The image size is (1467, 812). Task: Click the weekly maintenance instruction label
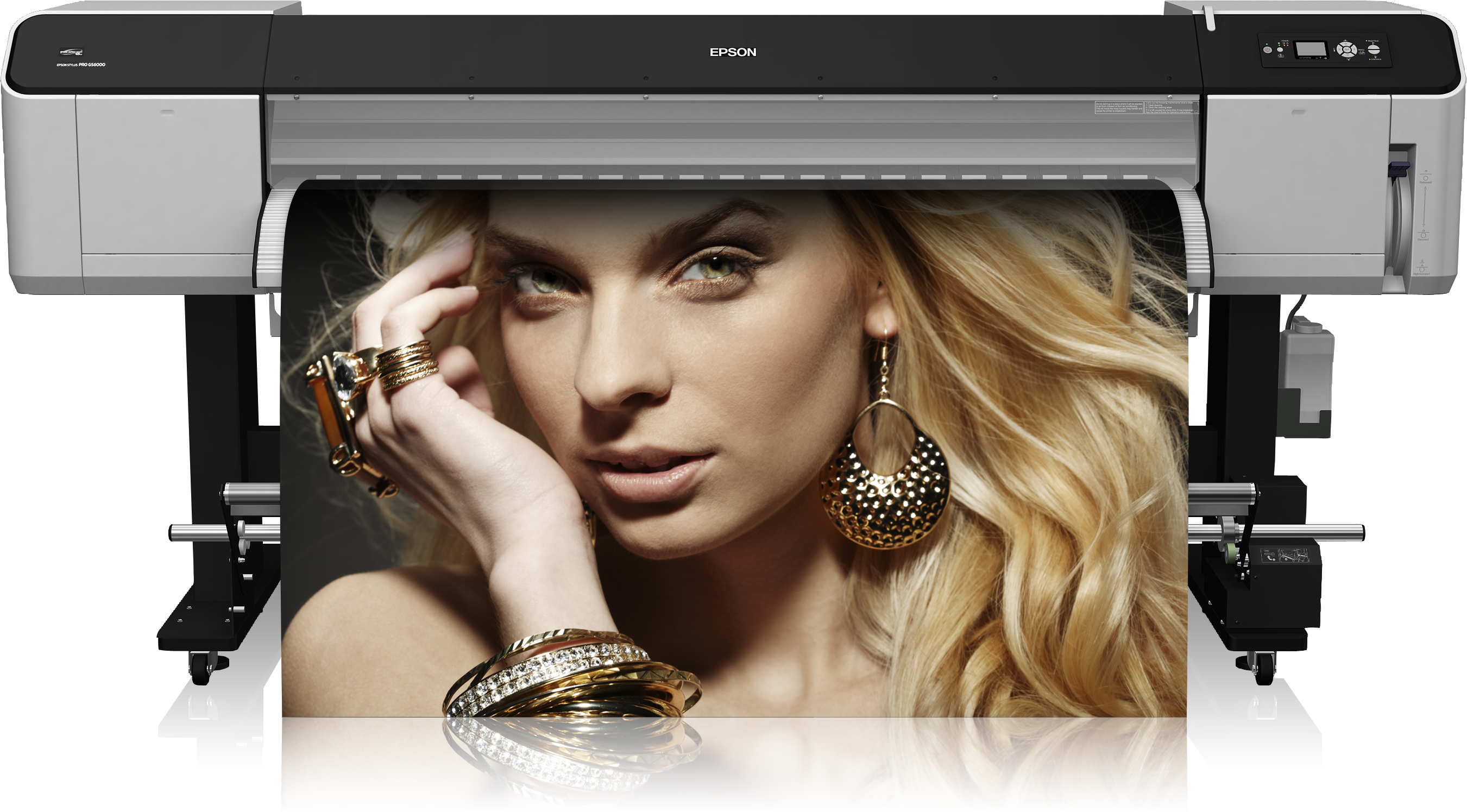tap(1172, 108)
